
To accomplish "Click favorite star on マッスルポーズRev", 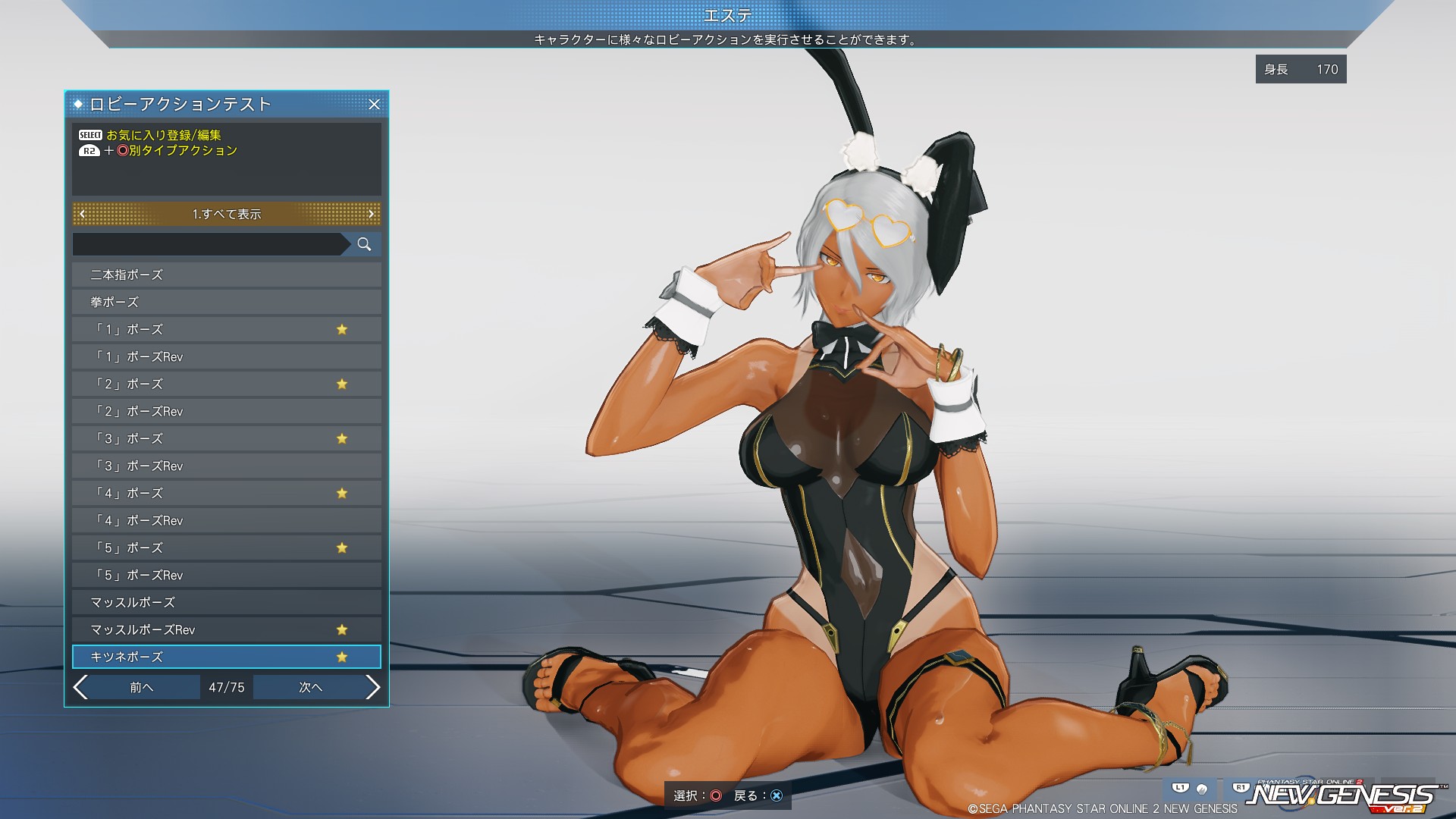I will pos(342,629).
